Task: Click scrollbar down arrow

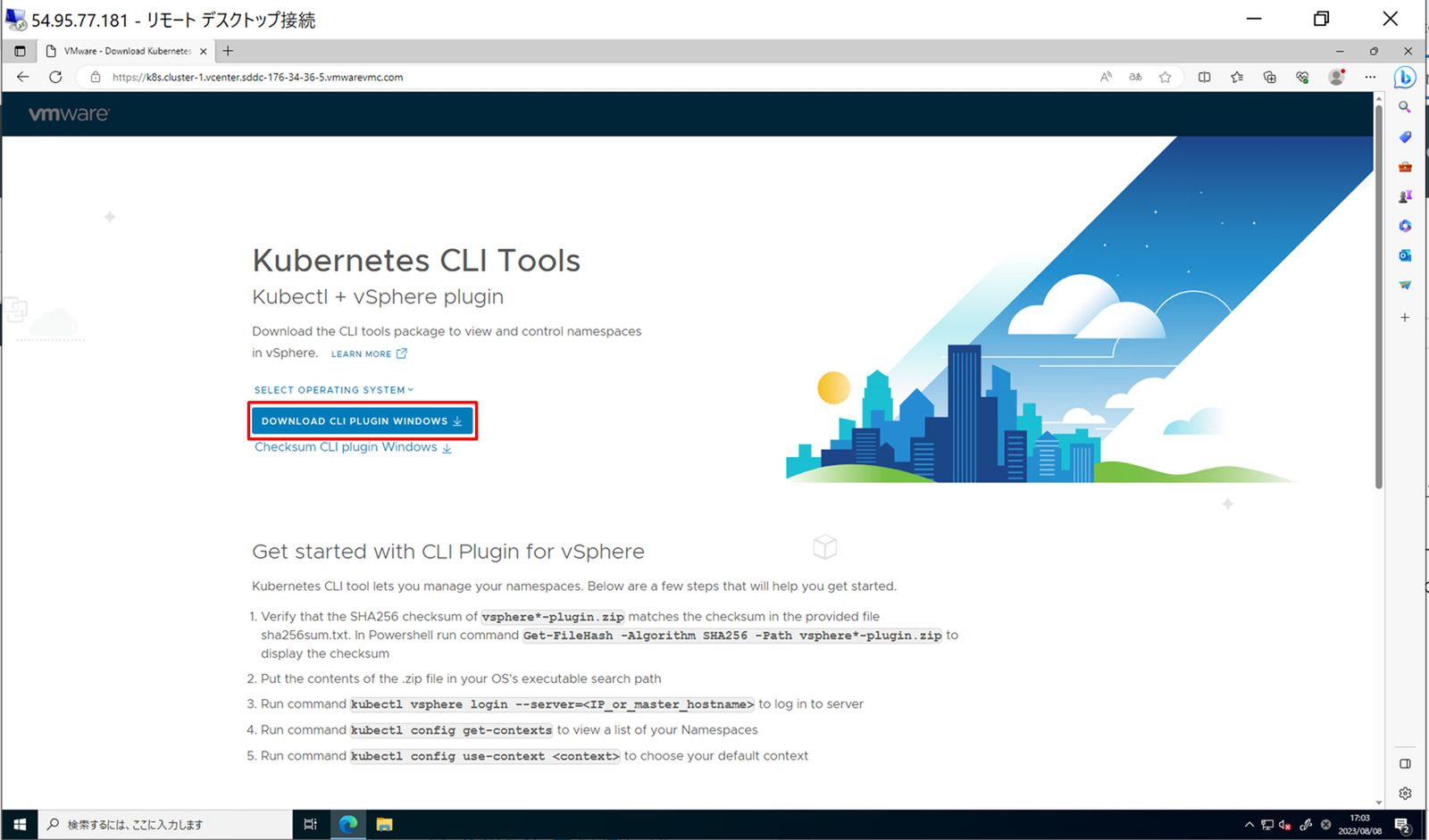Action: [1379, 802]
